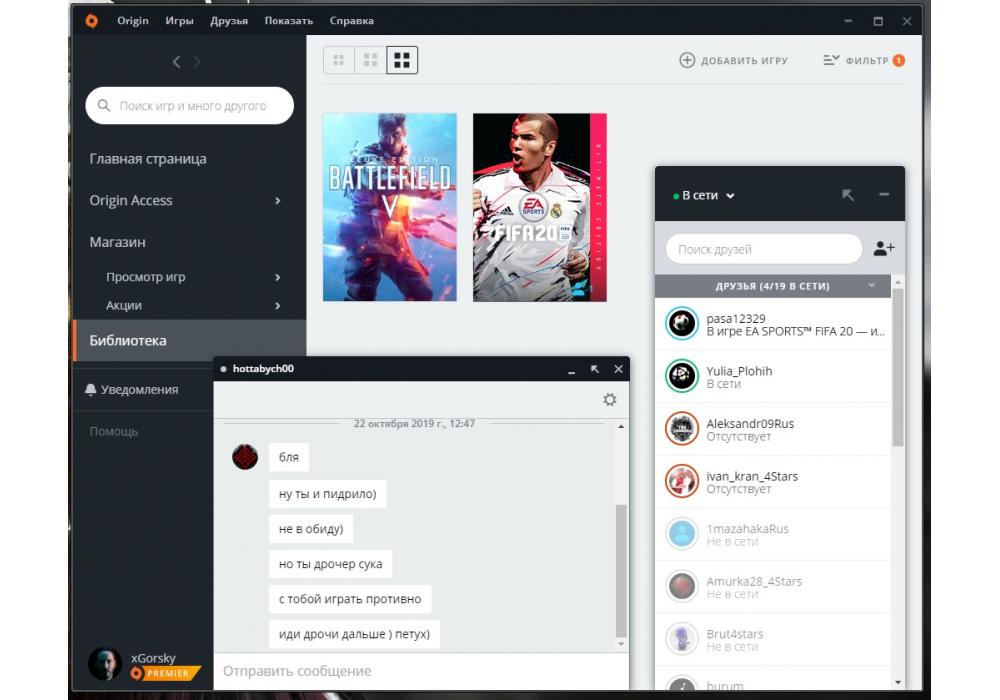Open the Игры menu
Screen dimensions: 1000x700
click(179, 21)
